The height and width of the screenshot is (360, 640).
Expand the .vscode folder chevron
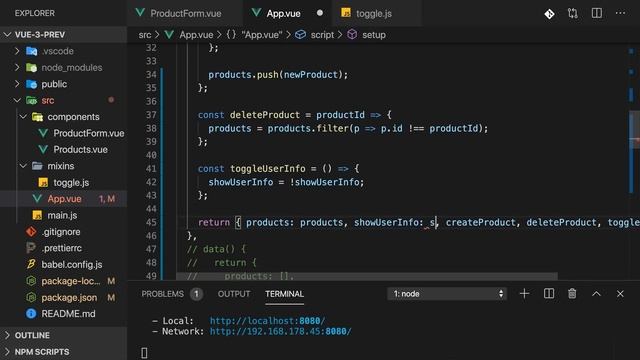(17, 51)
